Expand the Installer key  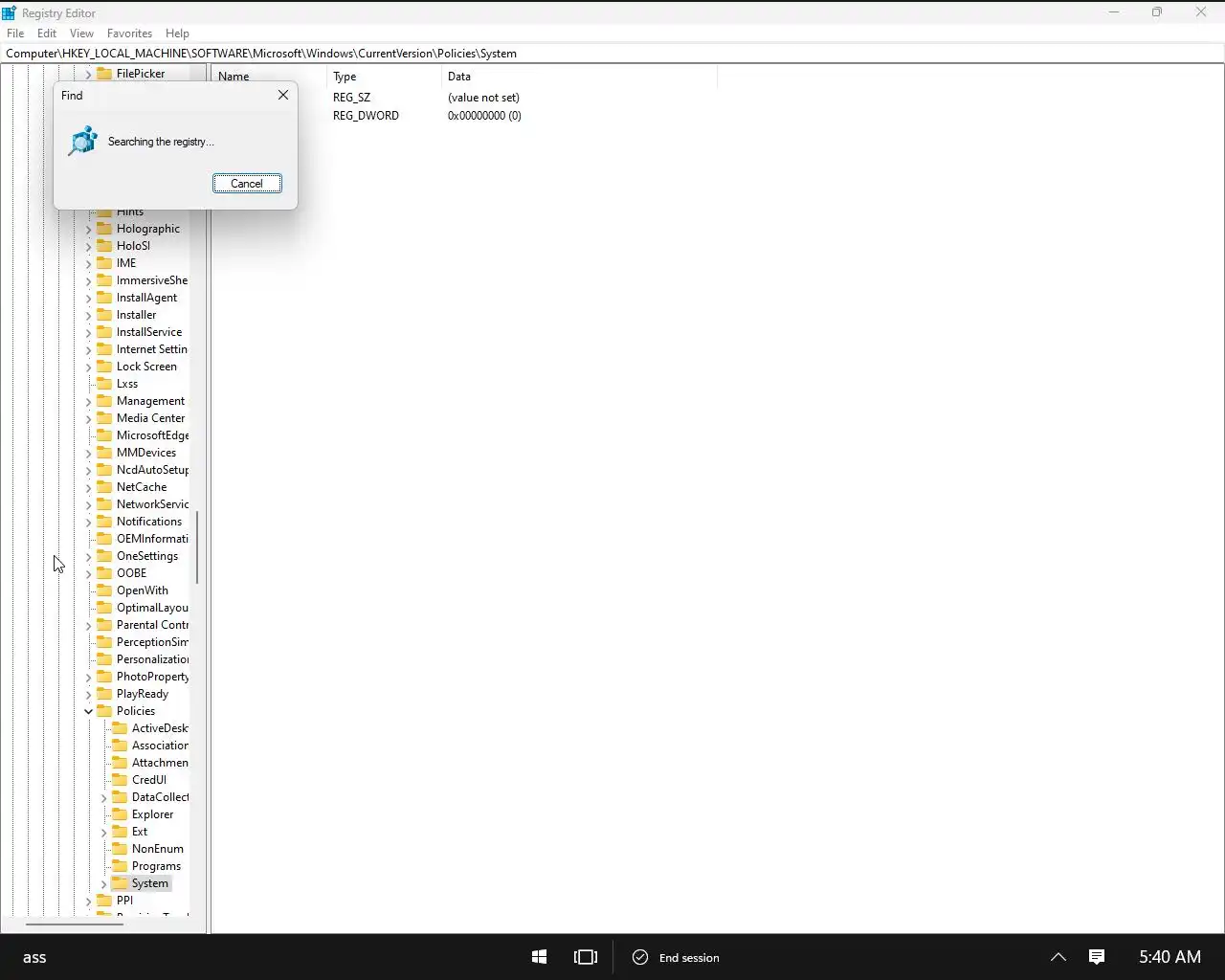89,315
